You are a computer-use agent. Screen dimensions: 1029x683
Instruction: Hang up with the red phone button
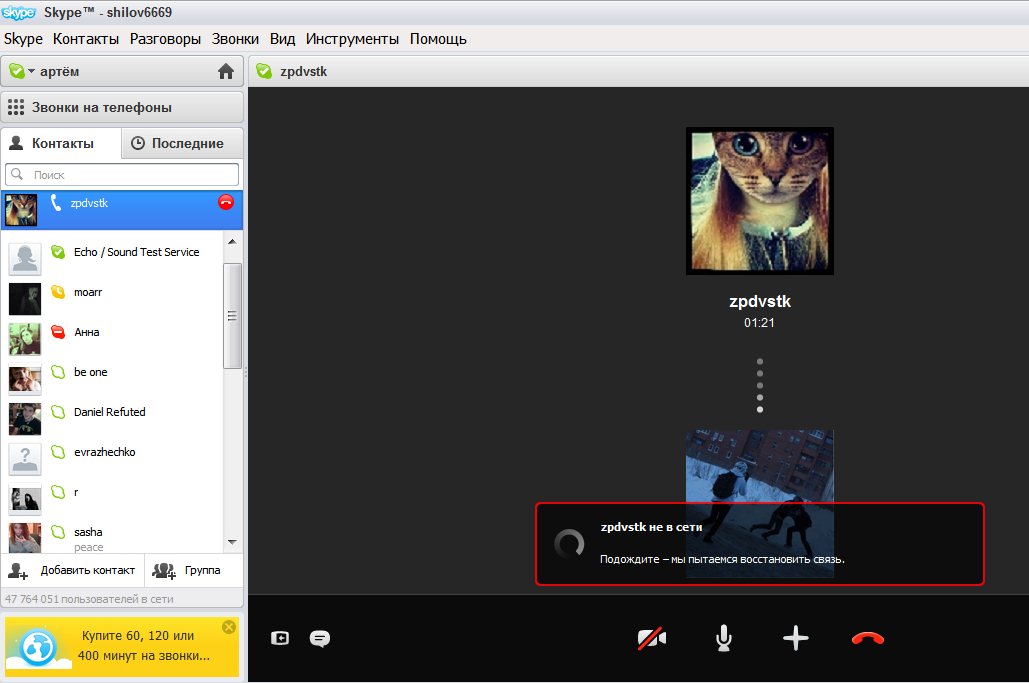tap(868, 638)
